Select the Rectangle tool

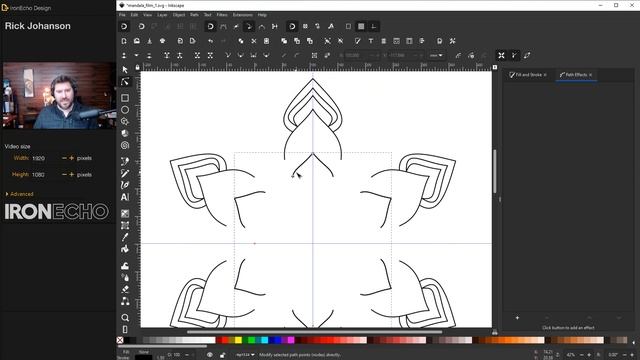click(125, 98)
